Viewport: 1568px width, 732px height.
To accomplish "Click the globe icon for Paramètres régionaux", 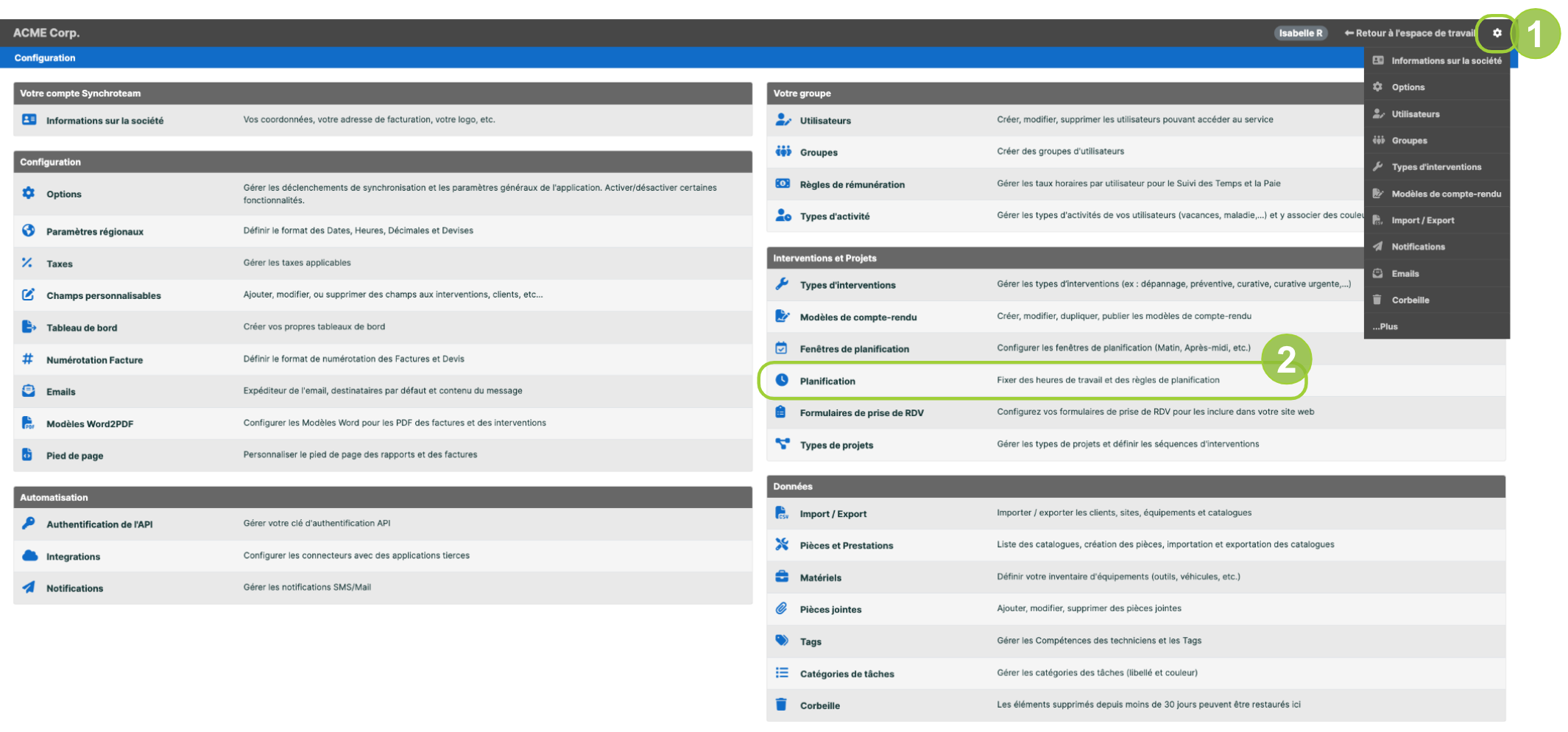I will tap(29, 230).
